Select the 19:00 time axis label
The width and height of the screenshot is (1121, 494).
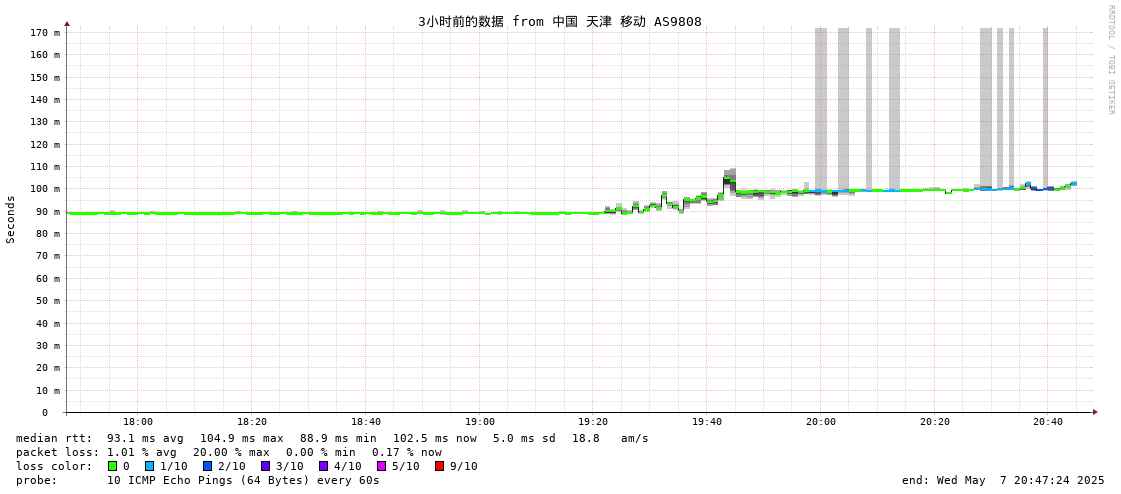coord(479,423)
